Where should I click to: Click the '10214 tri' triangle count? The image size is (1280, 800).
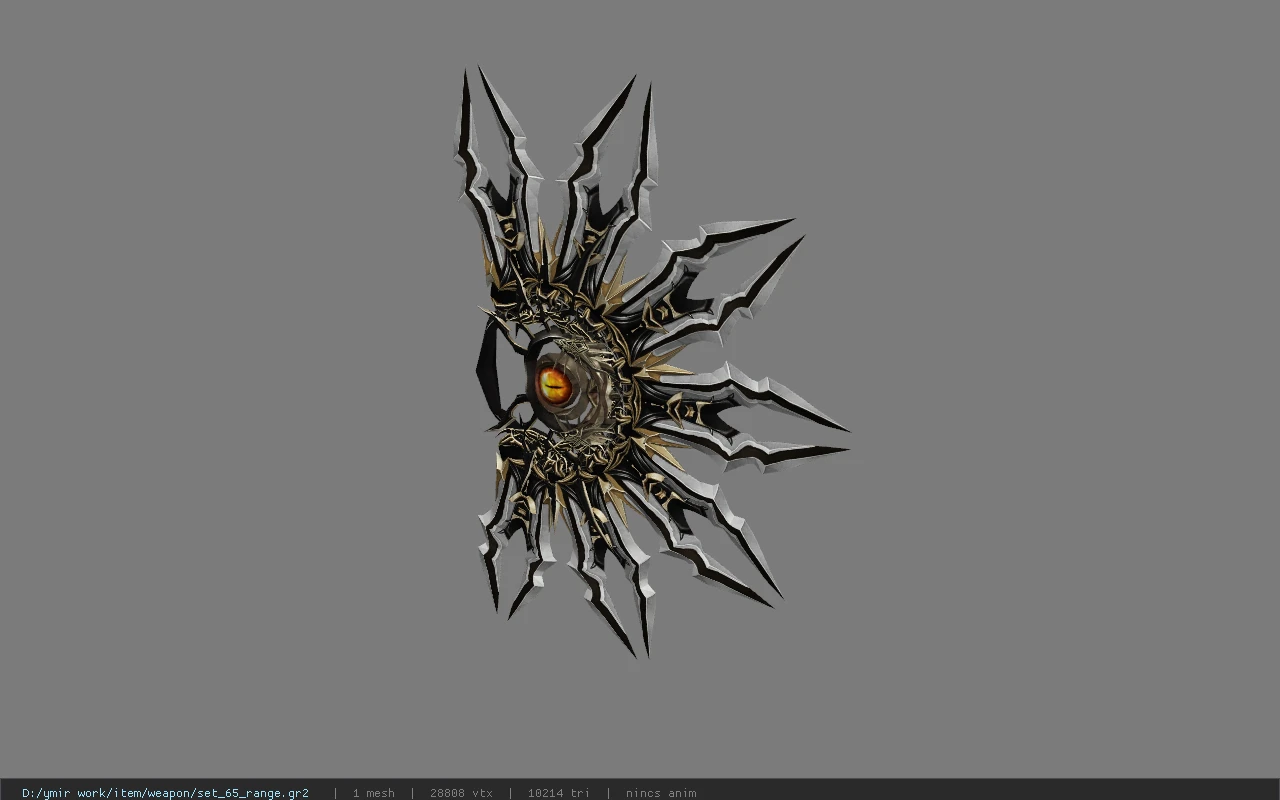point(558,793)
